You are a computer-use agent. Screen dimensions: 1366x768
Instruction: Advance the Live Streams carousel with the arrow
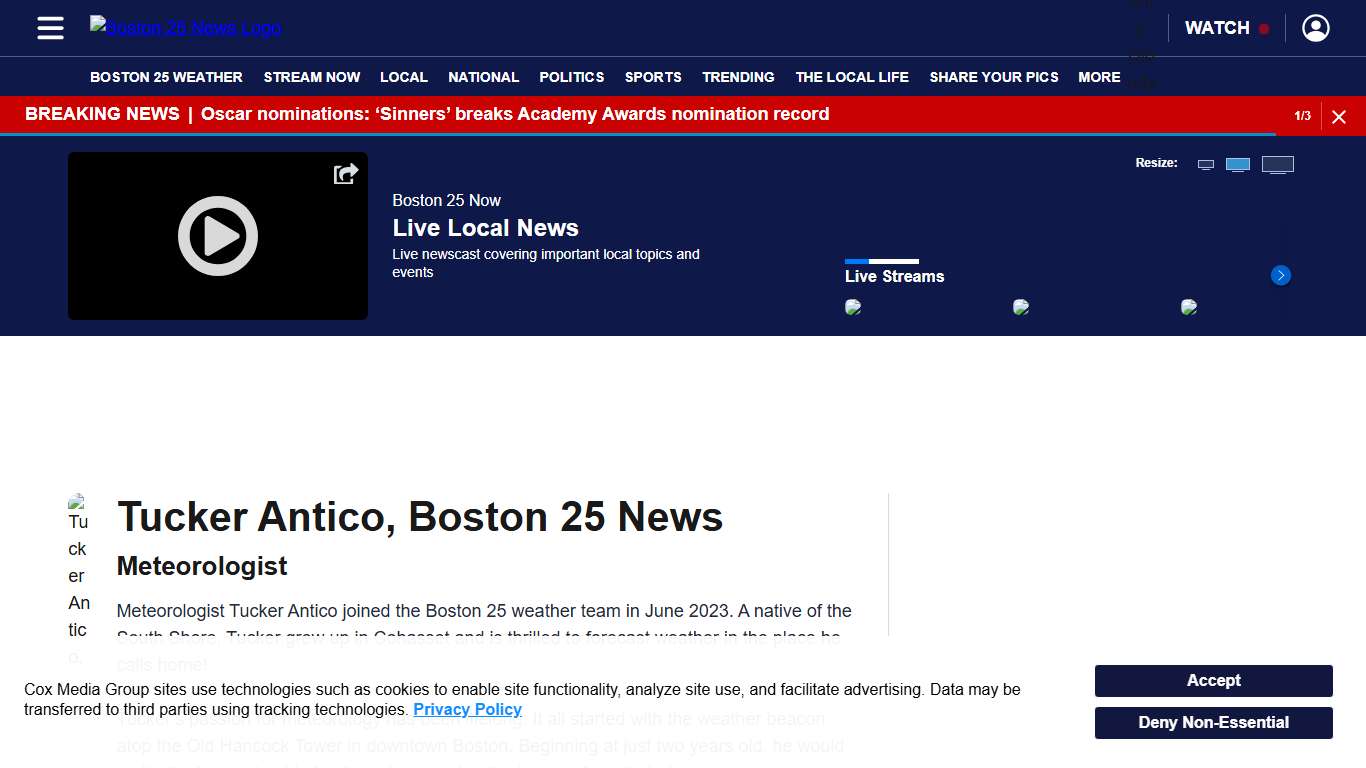(1280, 275)
